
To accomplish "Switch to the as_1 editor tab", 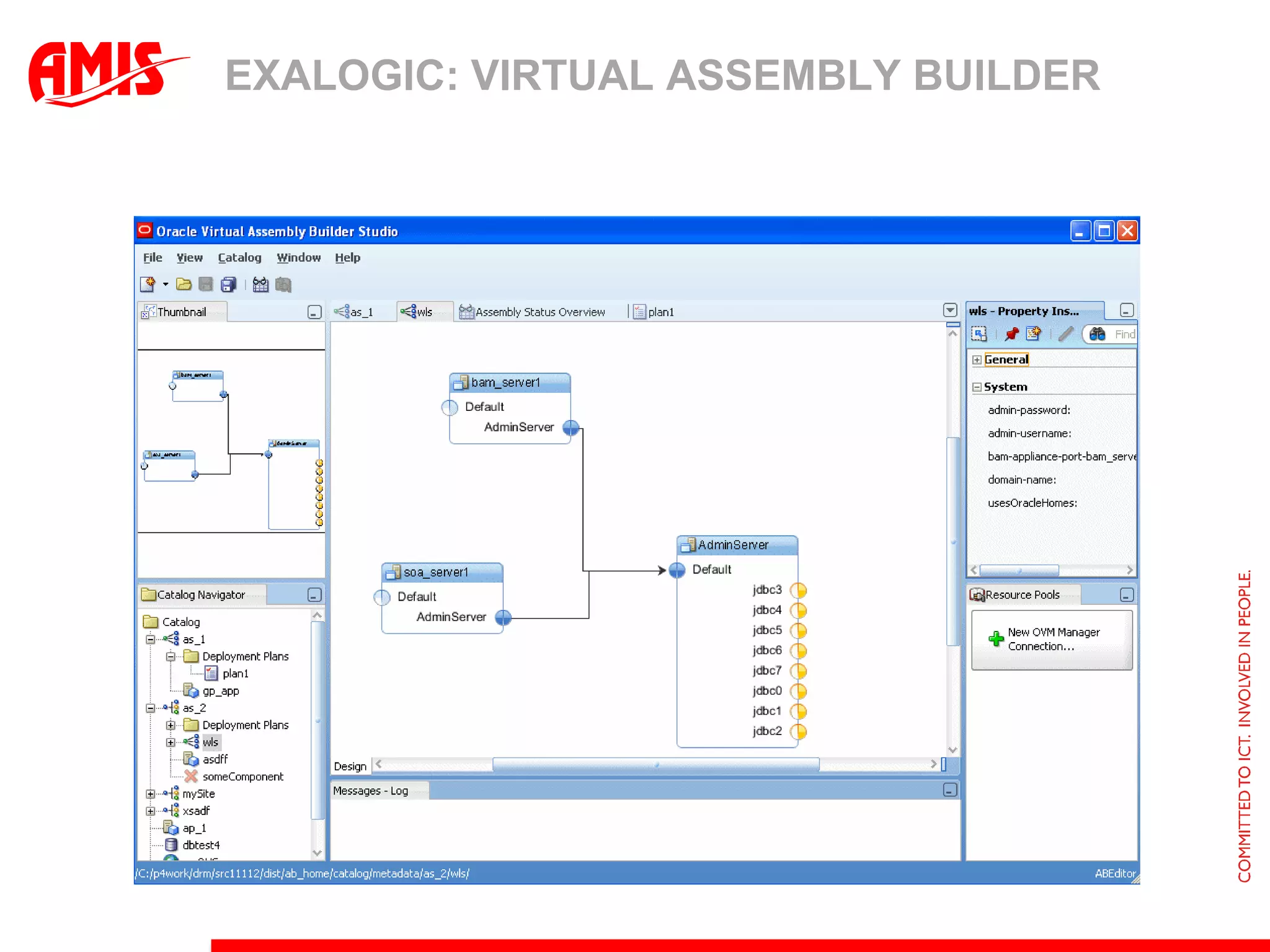I will tap(355, 312).
